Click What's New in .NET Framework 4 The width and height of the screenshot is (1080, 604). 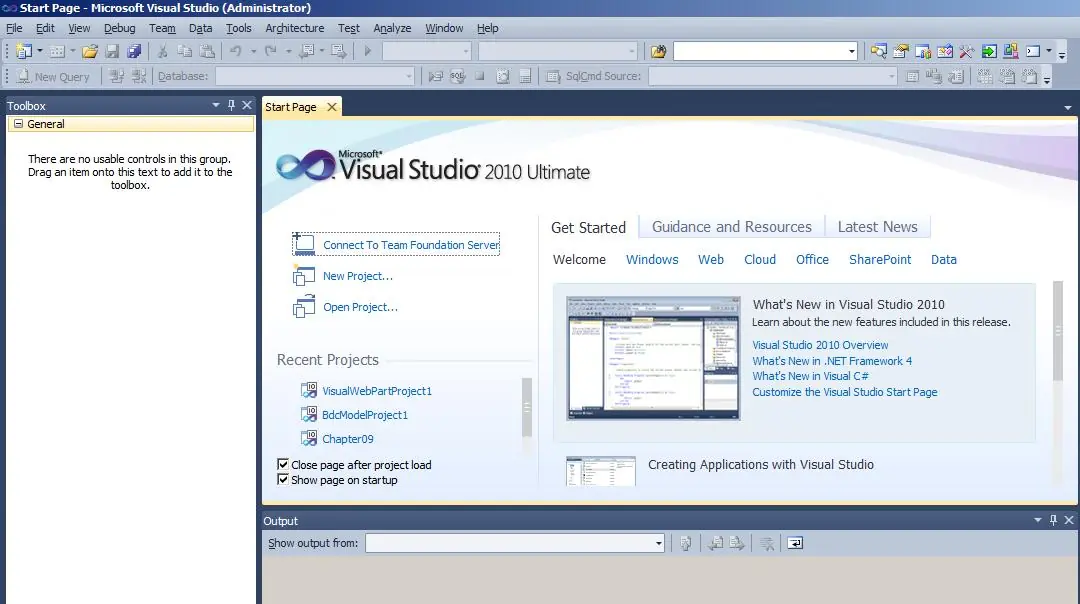[x=832, y=361]
